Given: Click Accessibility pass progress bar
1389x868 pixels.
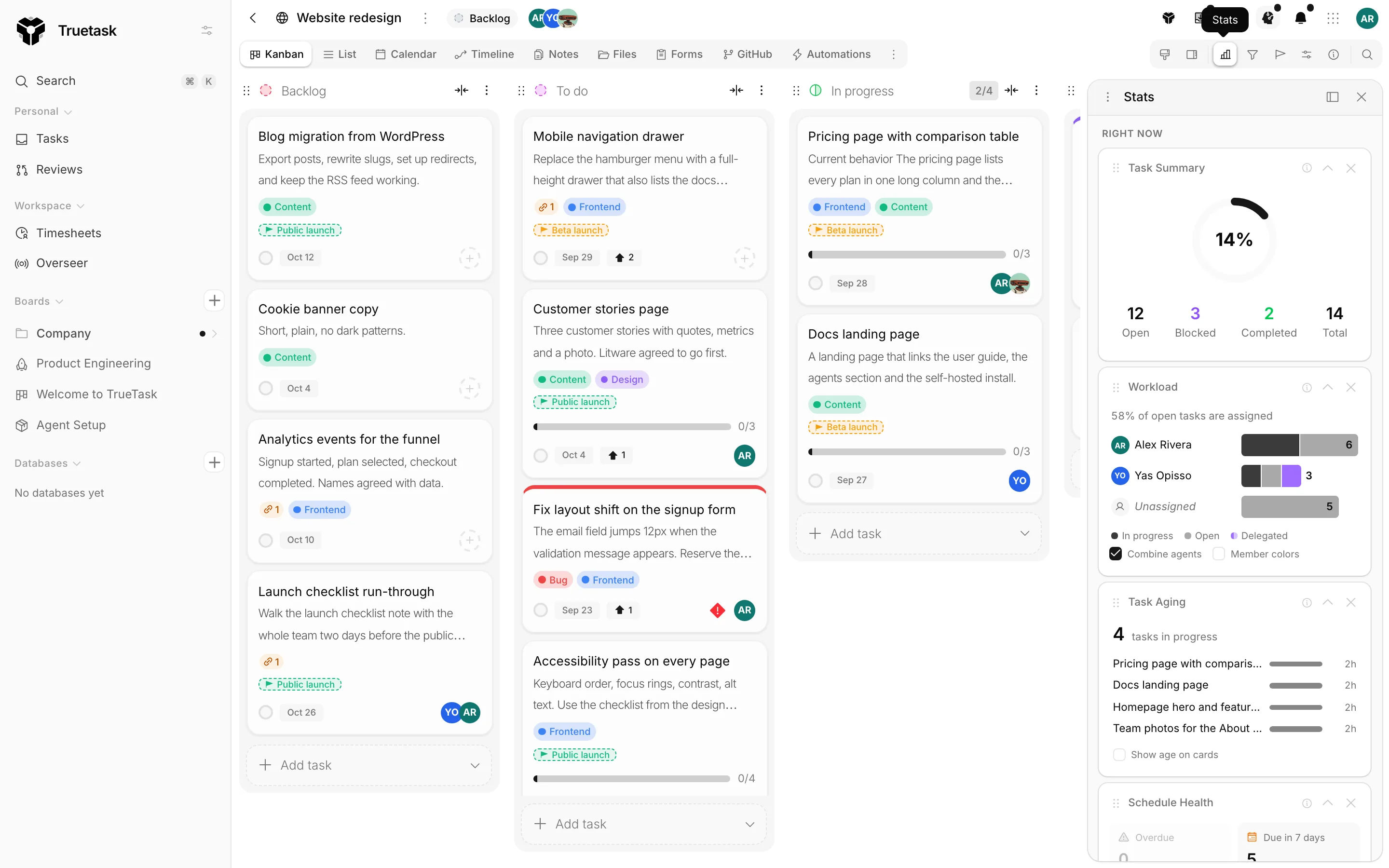Looking at the screenshot, I should pyautogui.click(x=631, y=779).
